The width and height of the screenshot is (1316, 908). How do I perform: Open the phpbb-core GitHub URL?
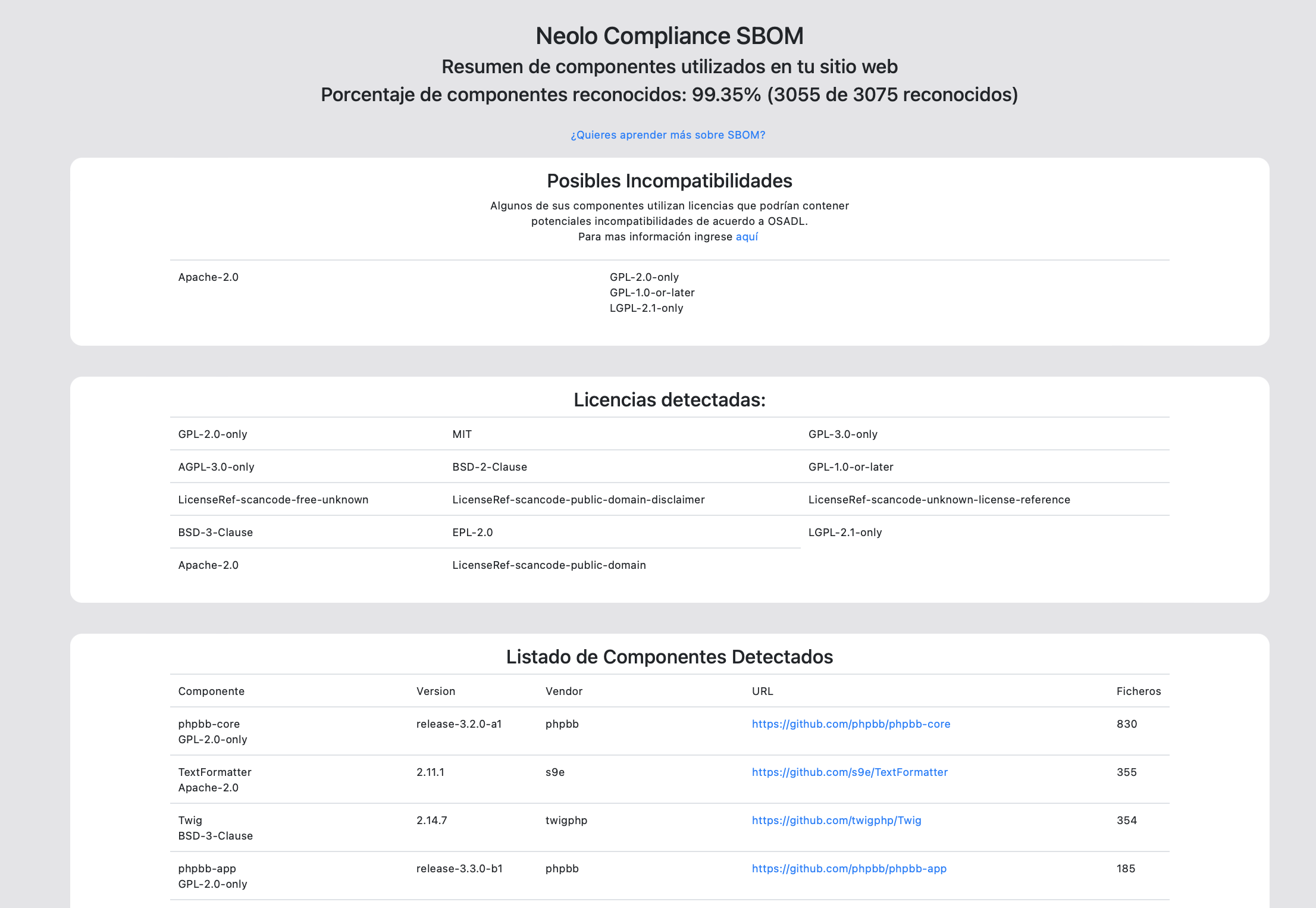coord(851,724)
